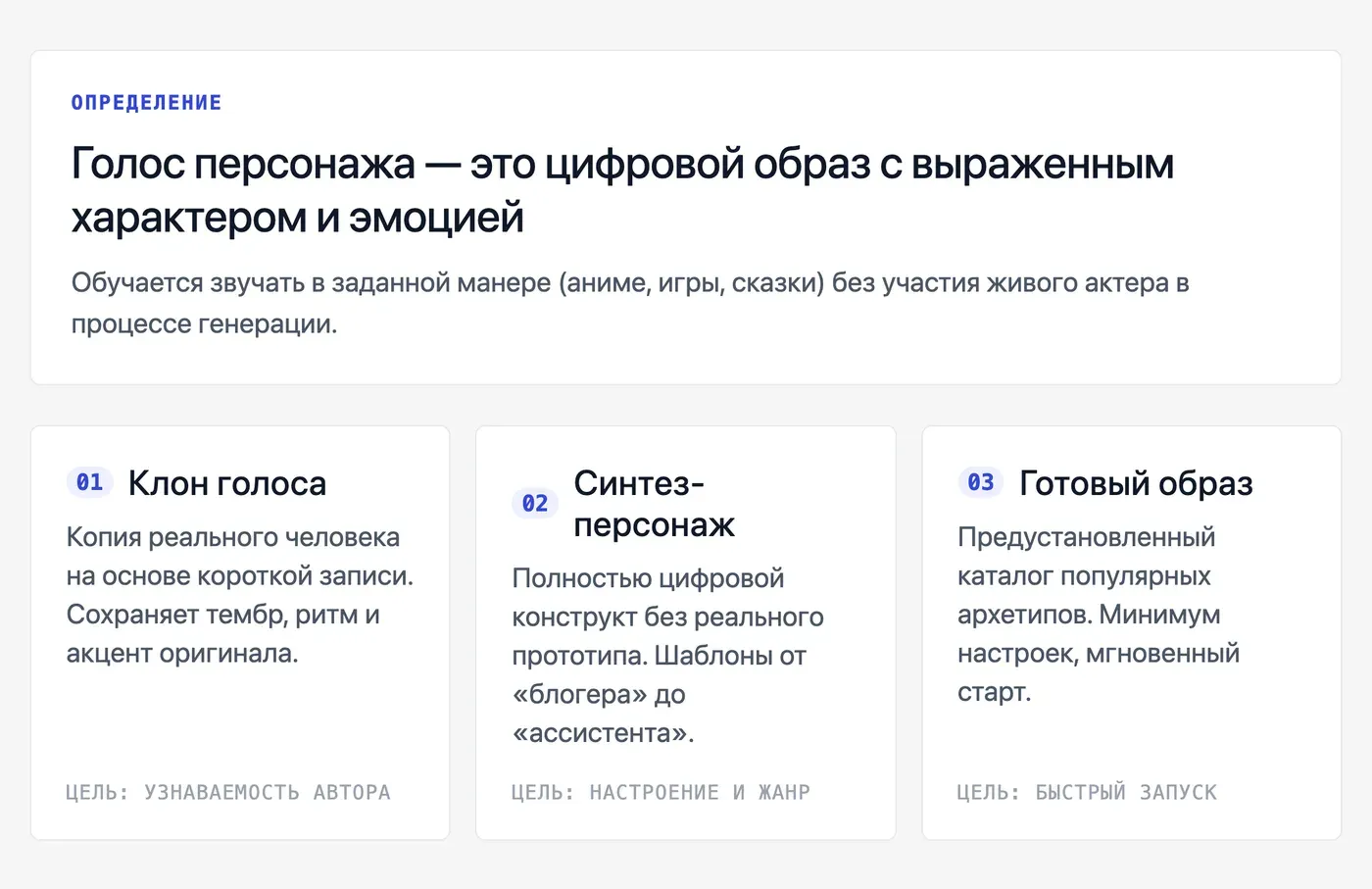
Task: Click the '02' number badge
Action: click(535, 504)
